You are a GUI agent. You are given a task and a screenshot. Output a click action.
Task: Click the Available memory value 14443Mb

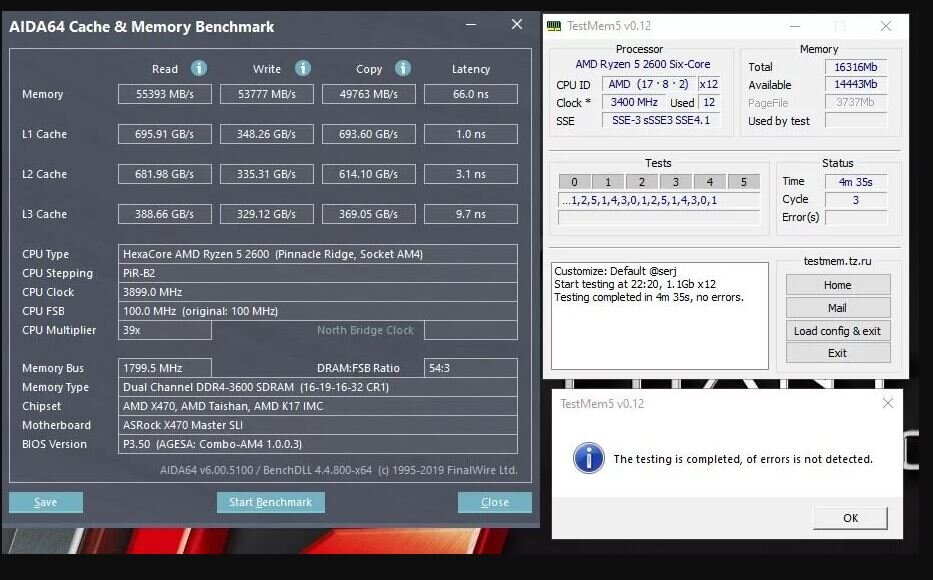point(856,84)
